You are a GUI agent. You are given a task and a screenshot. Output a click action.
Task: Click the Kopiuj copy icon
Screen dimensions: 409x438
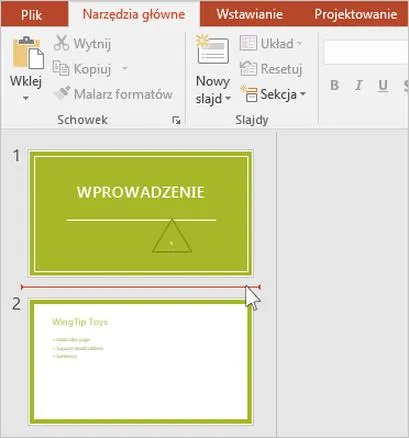[61, 69]
